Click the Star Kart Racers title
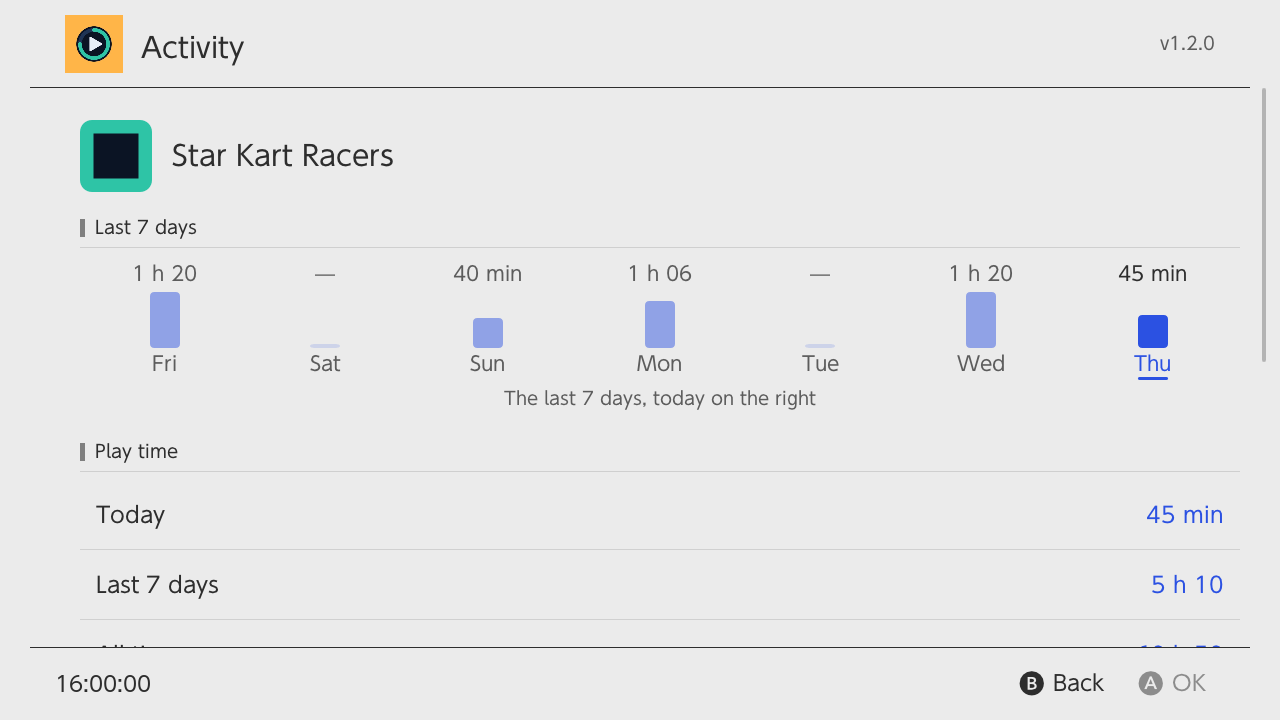1280x720 pixels. (x=283, y=156)
